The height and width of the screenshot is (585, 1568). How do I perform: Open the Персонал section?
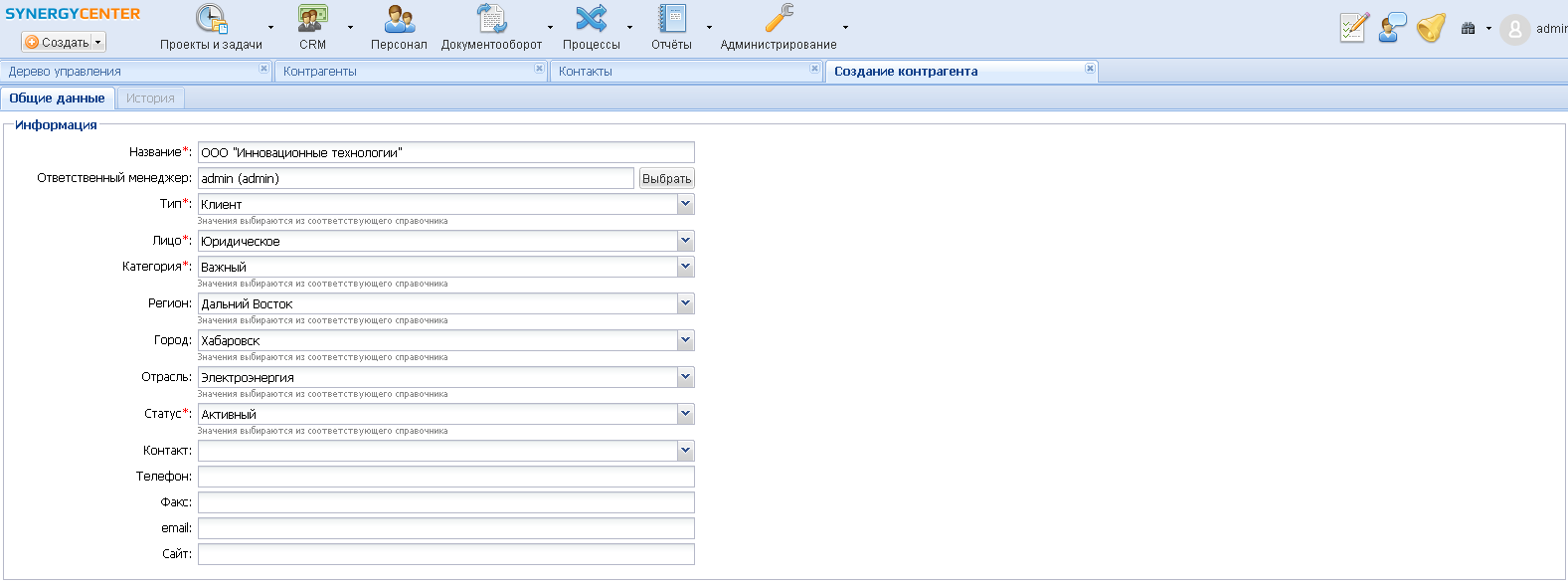[399, 20]
